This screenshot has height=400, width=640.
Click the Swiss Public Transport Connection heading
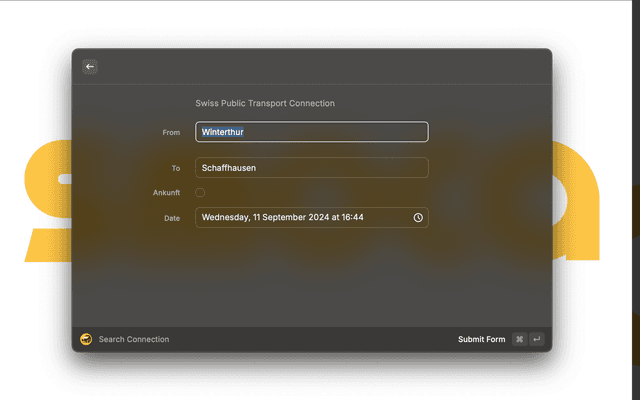click(265, 103)
